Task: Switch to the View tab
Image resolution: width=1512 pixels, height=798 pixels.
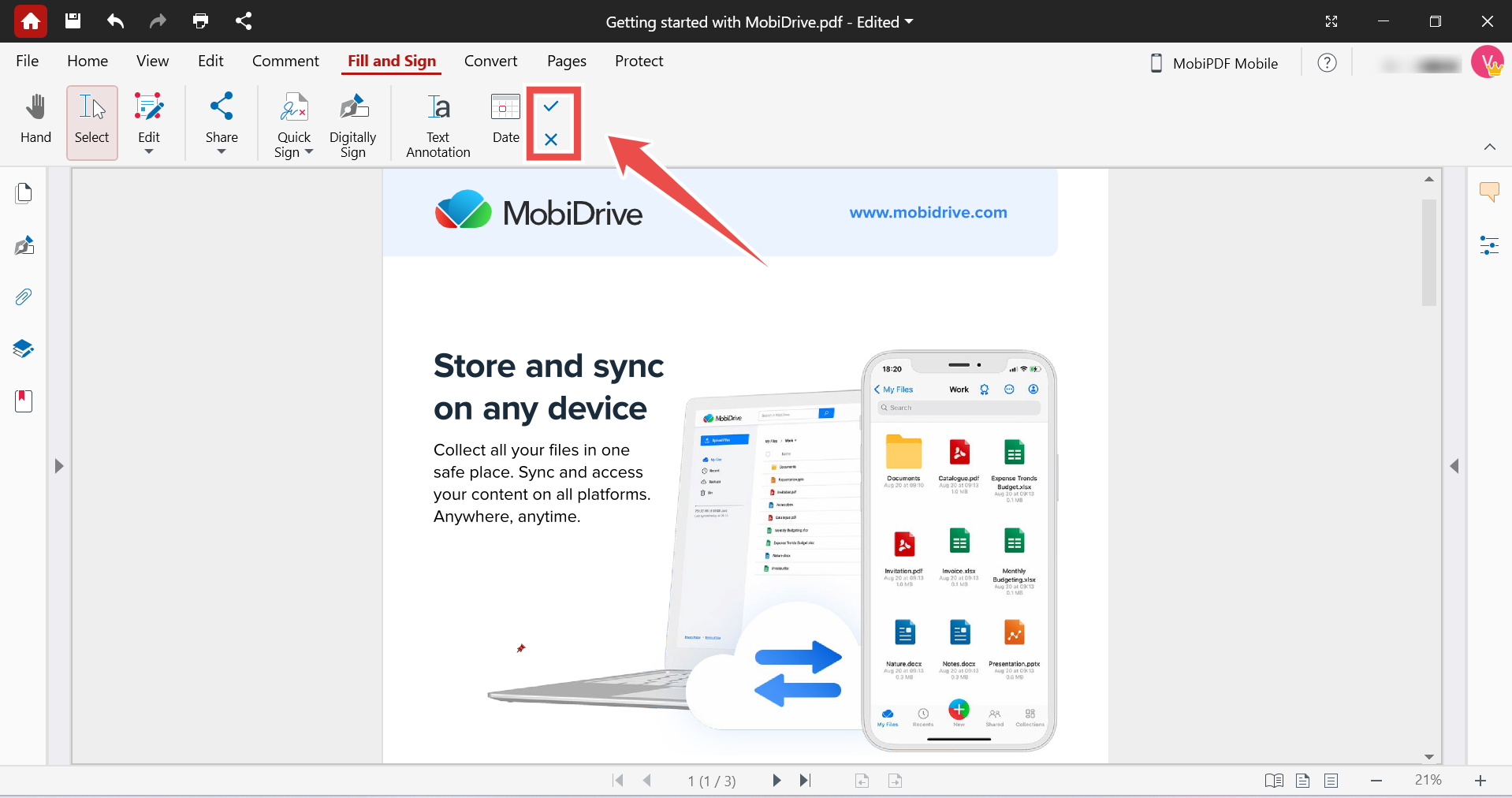Action: [x=152, y=61]
